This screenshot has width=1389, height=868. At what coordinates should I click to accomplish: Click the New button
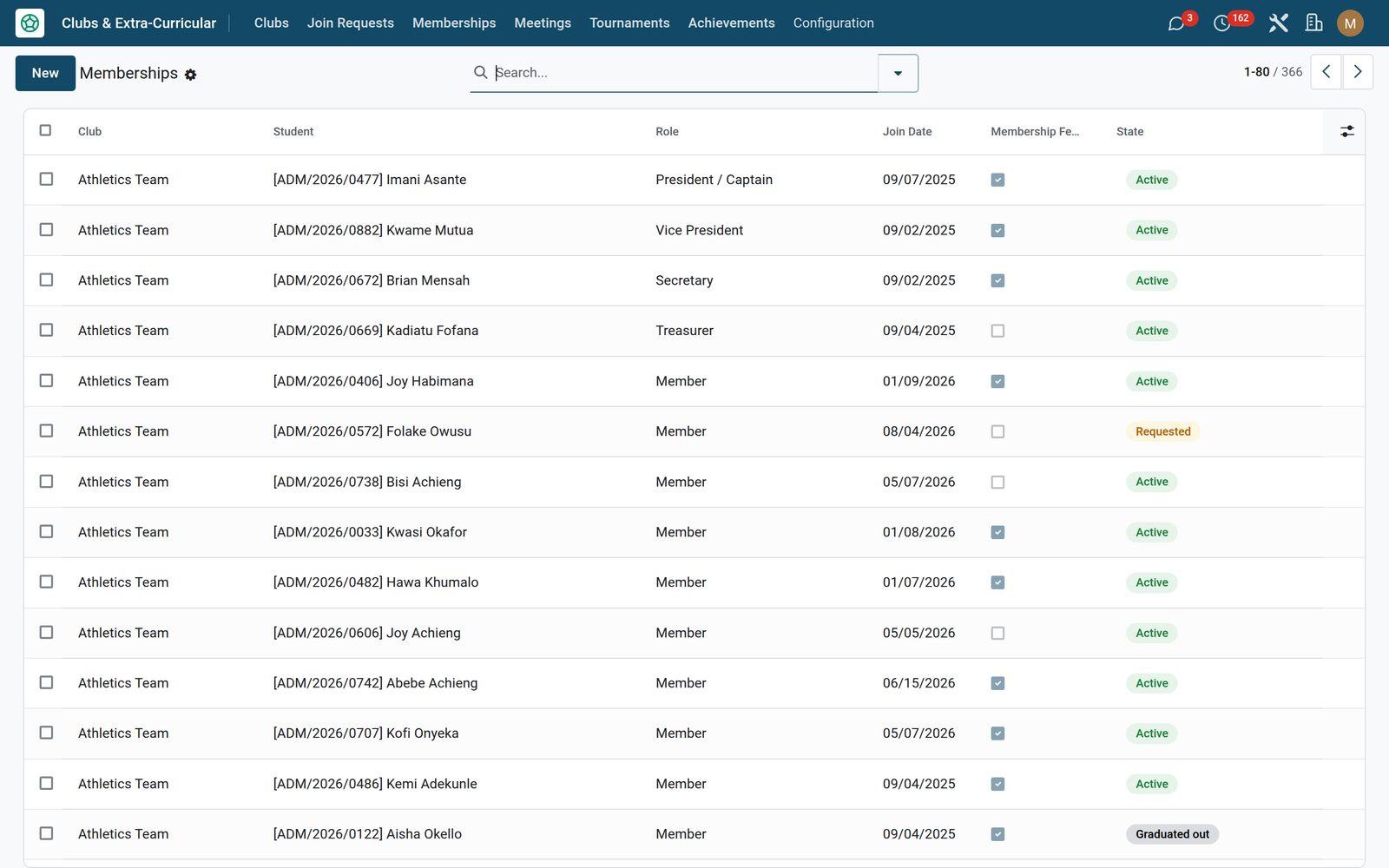click(45, 73)
